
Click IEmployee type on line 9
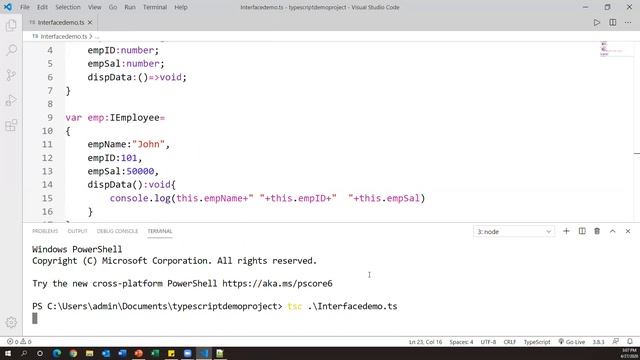pos(134,118)
